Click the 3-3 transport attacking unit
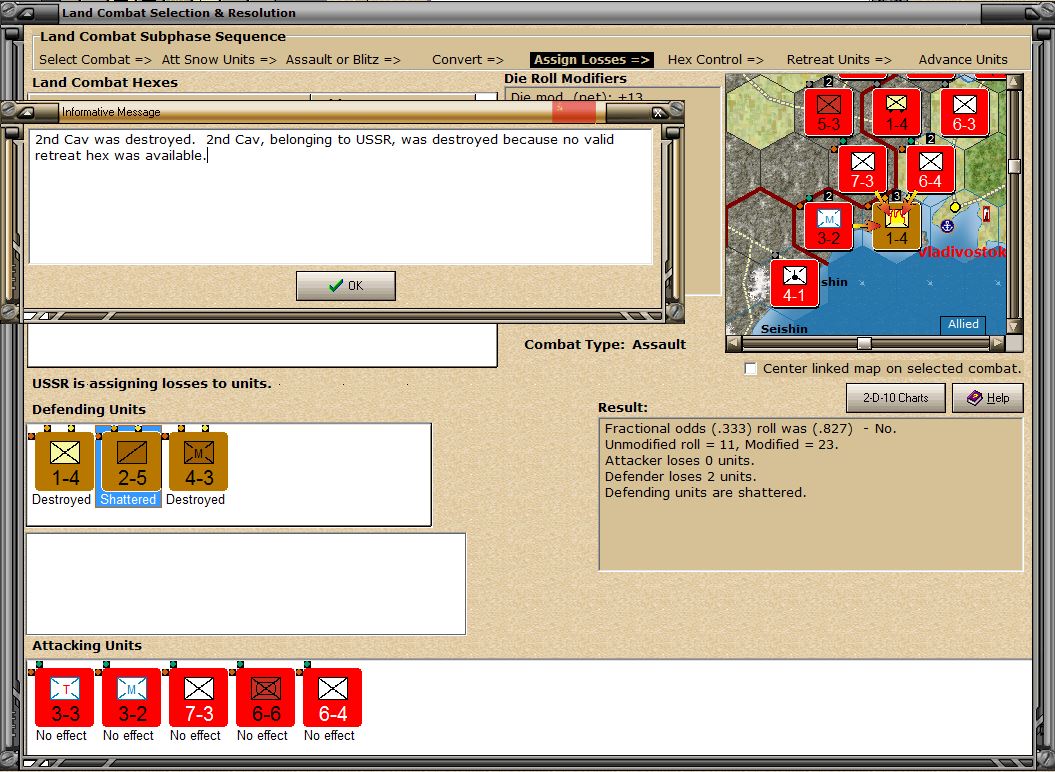 (63, 697)
